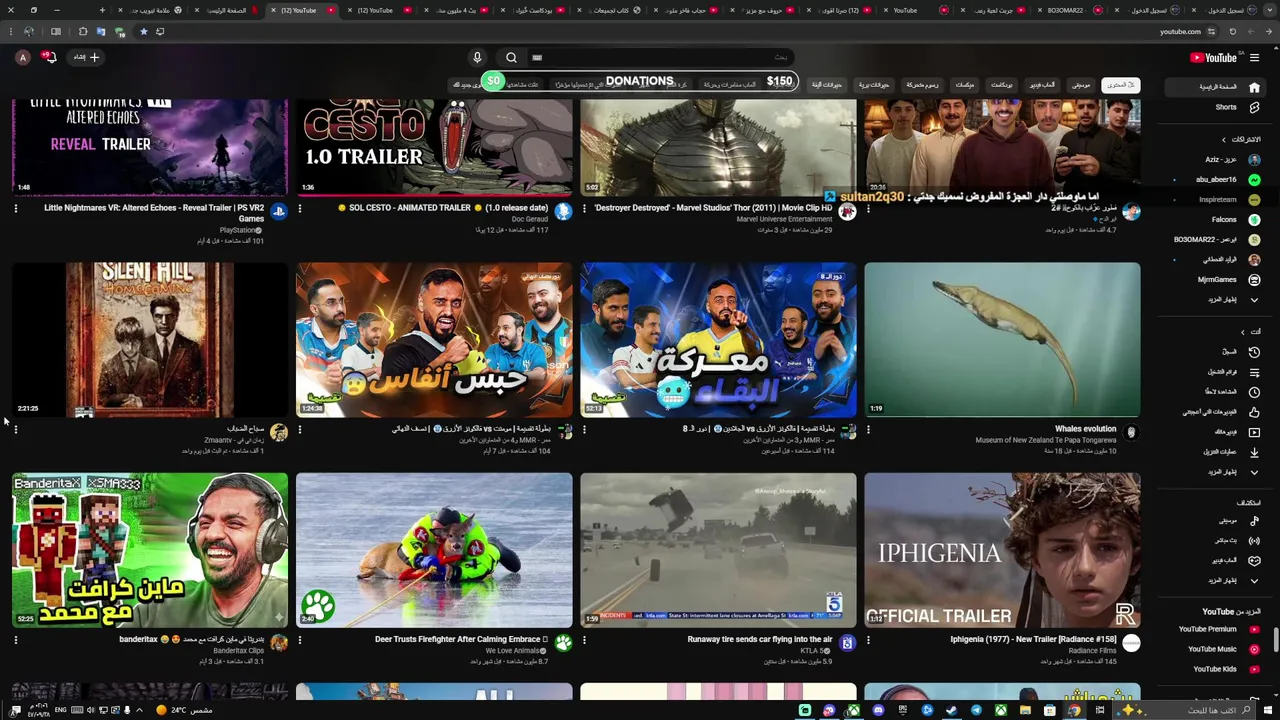Click the magnifier search button
Viewport: 1280px width, 720px height.
point(511,58)
